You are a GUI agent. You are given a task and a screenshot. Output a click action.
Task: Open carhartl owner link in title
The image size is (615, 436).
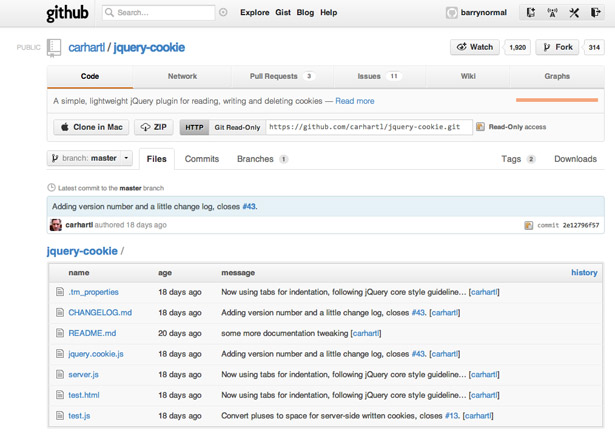pos(87,47)
